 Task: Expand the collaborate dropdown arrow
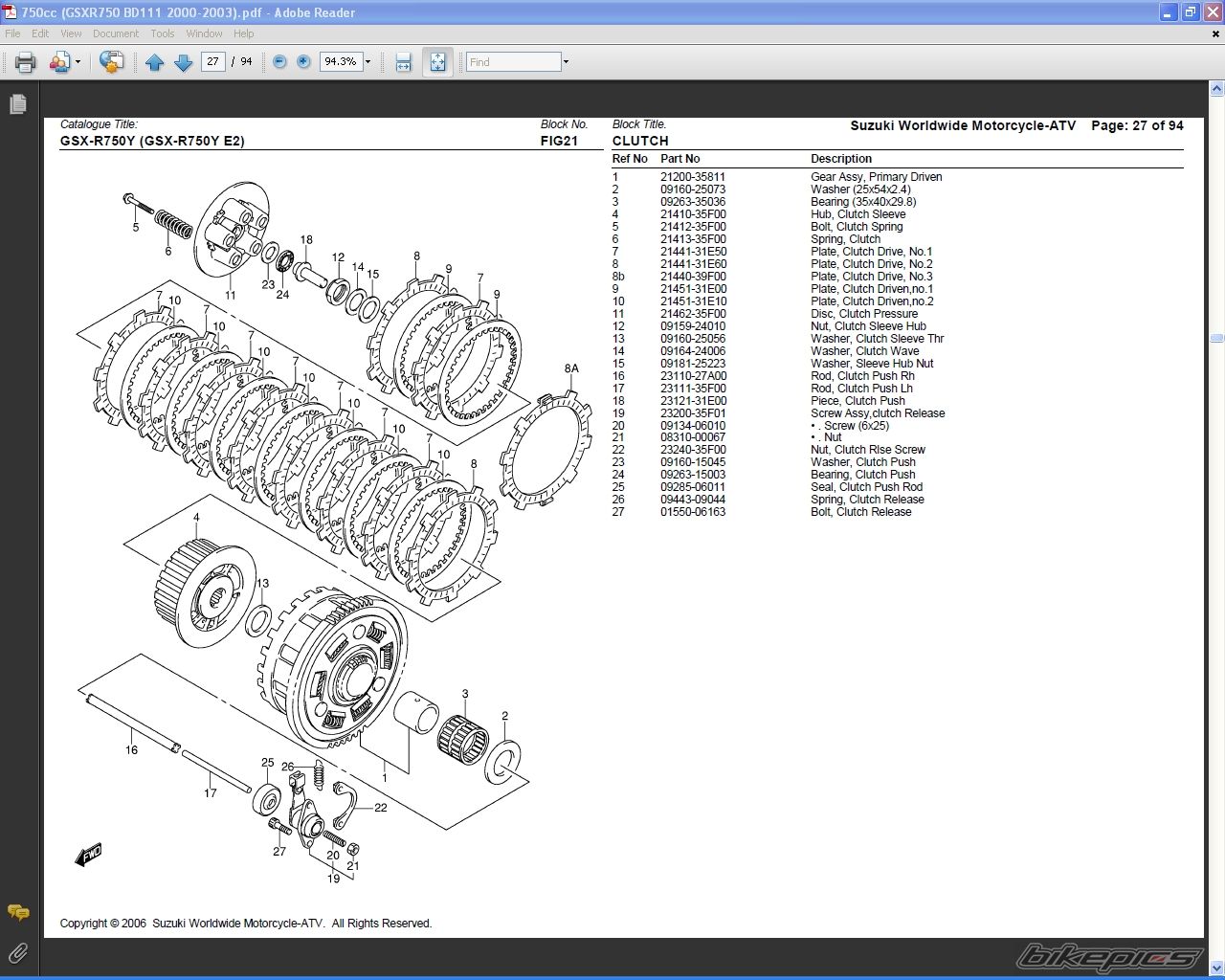(78, 62)
